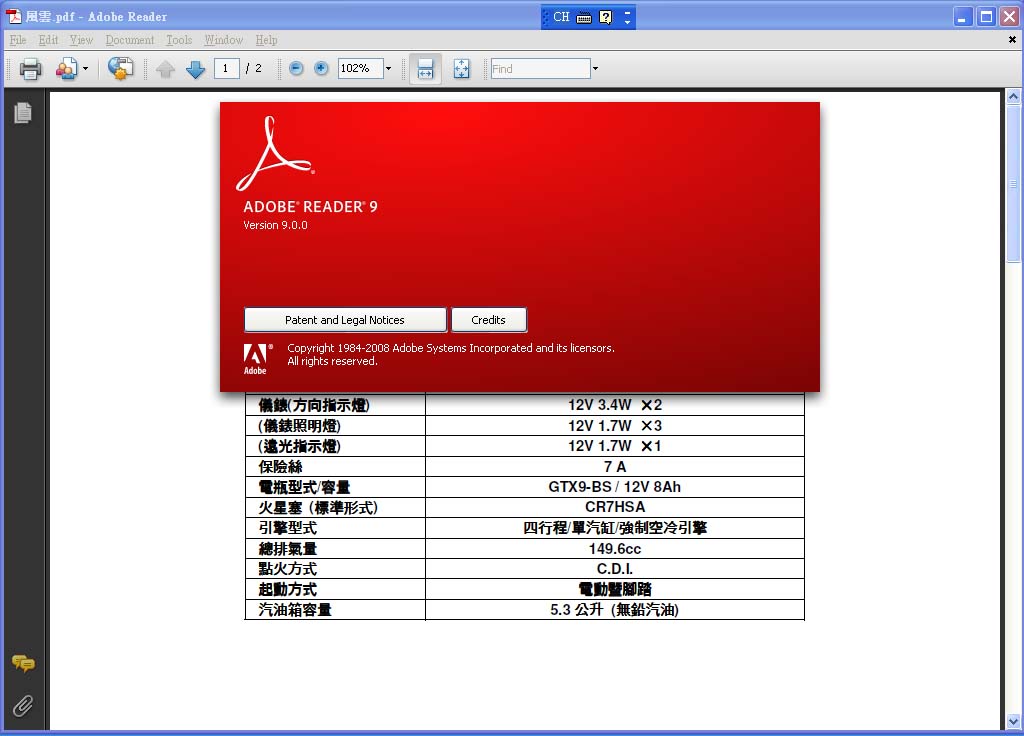Open the Edit menu
Screen dimensions: 1024x736
coord(48,40)
